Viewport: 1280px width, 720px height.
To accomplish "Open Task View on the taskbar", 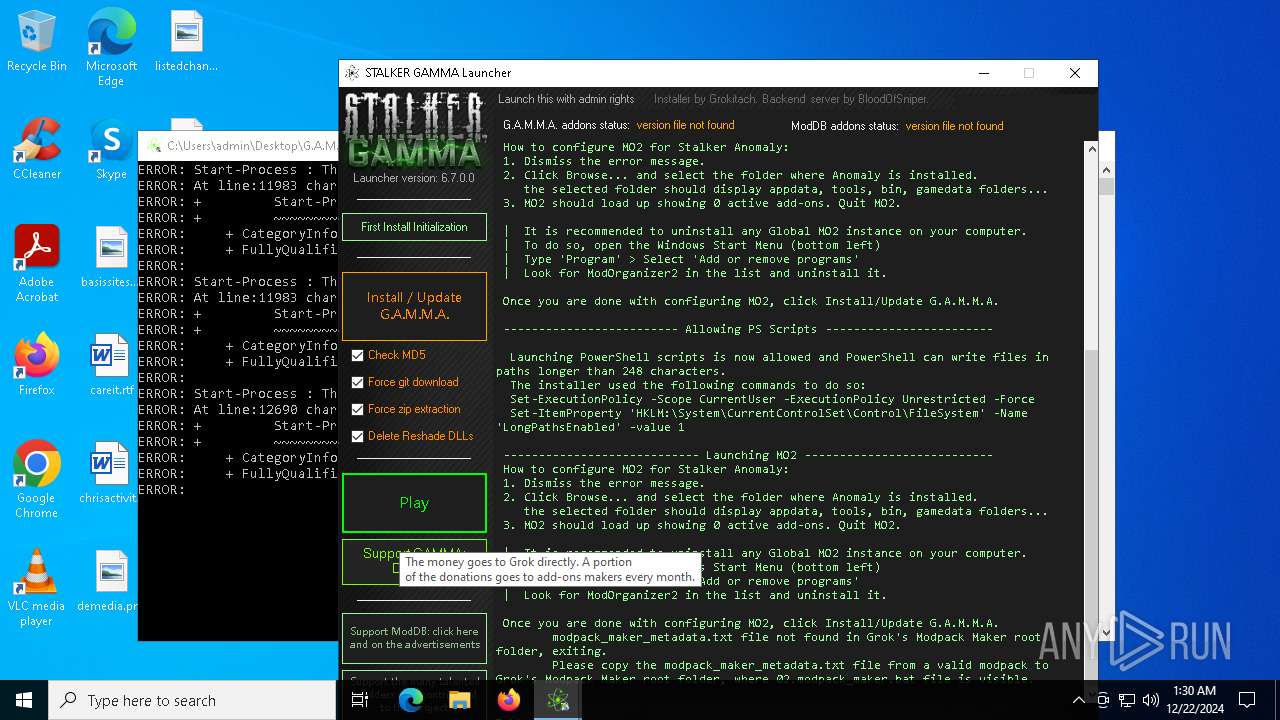I will (360, 700).
